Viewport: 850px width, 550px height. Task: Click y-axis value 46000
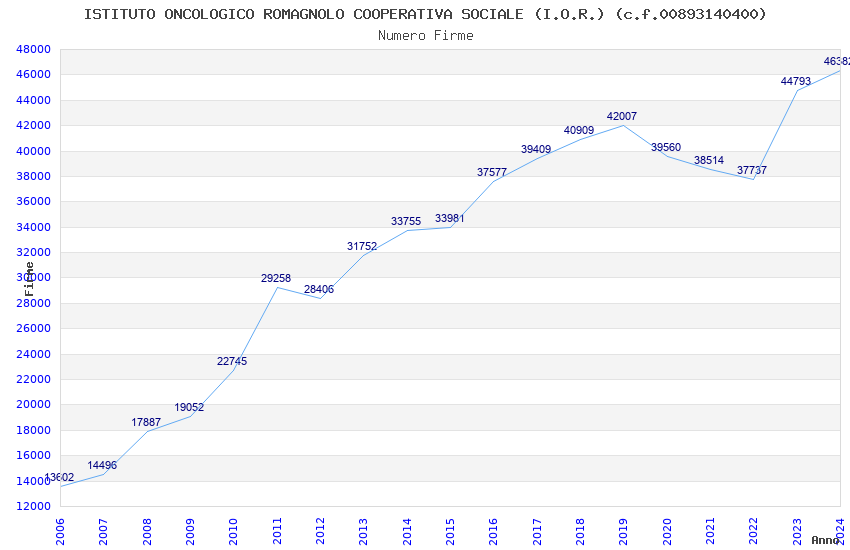(34, 74)
